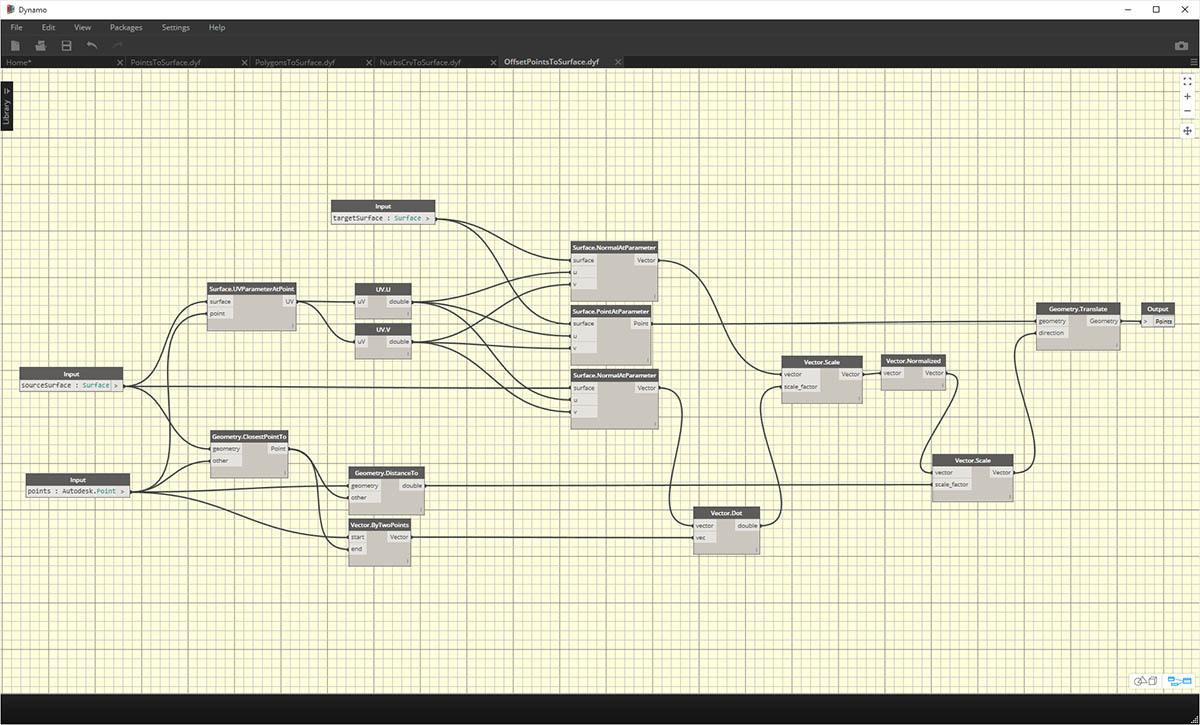Export workspace with the camera icon
Screen dimensions: 1200x725
[1181, 46]
